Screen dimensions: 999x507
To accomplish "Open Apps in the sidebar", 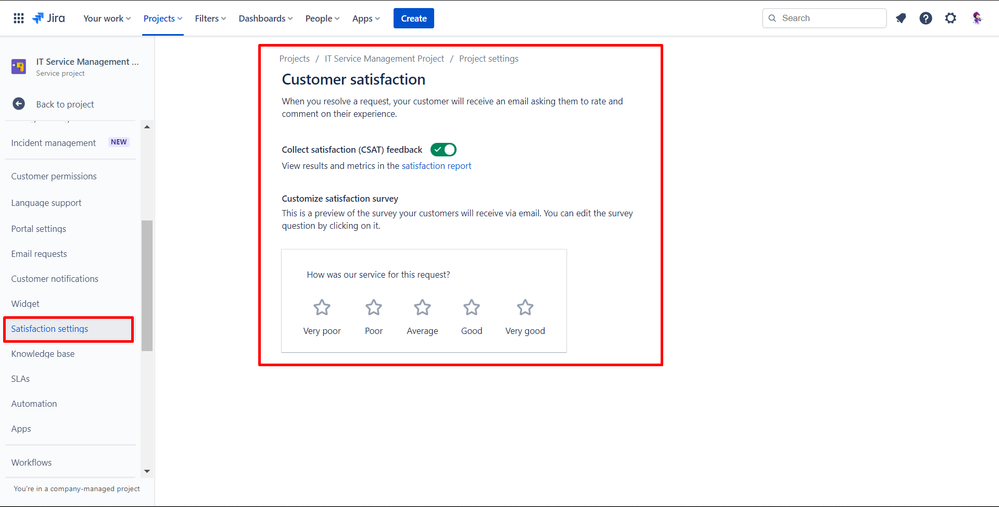I will coord(21,429).
